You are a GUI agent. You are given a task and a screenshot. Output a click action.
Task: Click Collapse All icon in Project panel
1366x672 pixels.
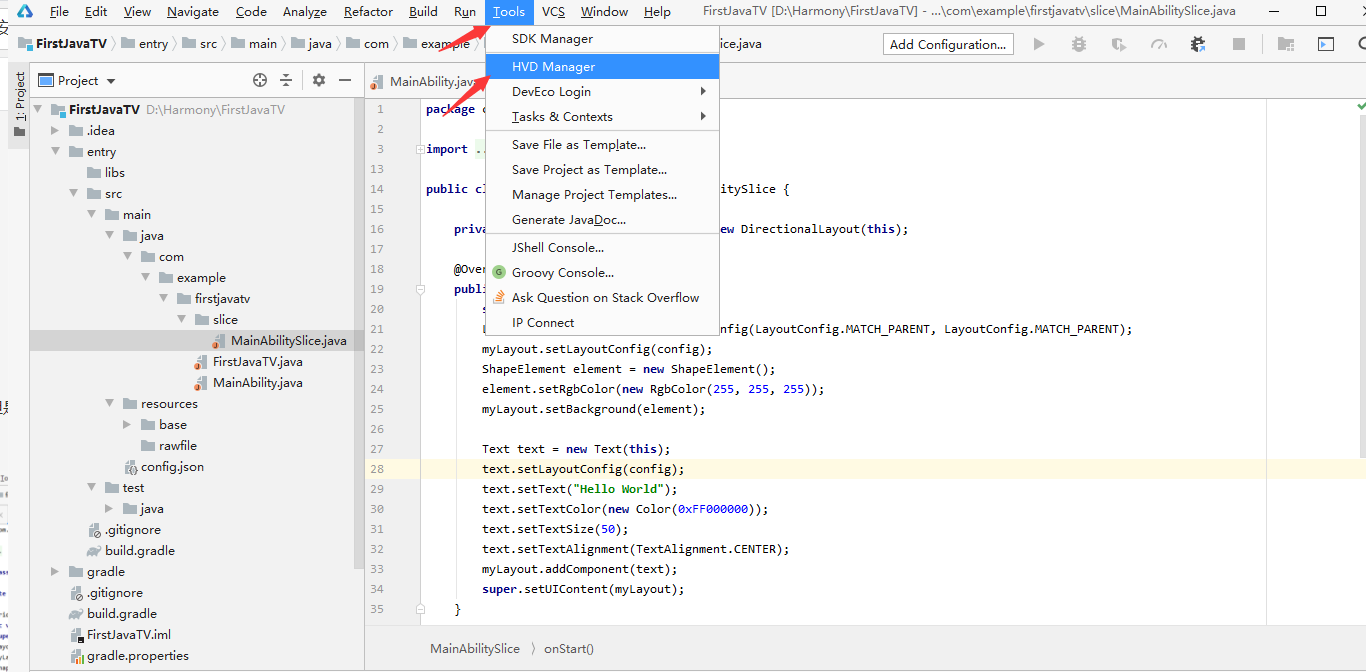tap(286, 80)
